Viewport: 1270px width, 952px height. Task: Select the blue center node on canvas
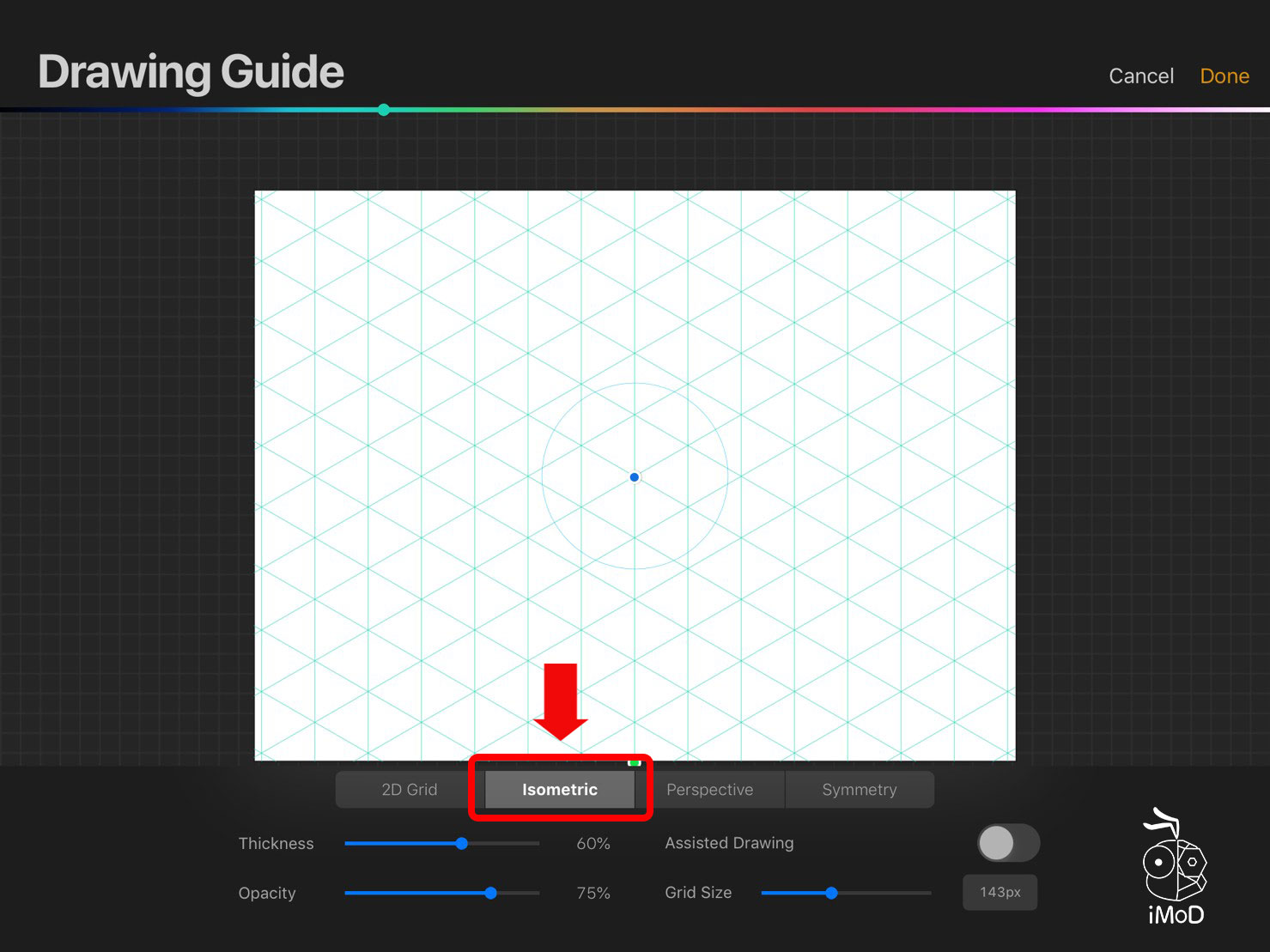coord(635,477)
